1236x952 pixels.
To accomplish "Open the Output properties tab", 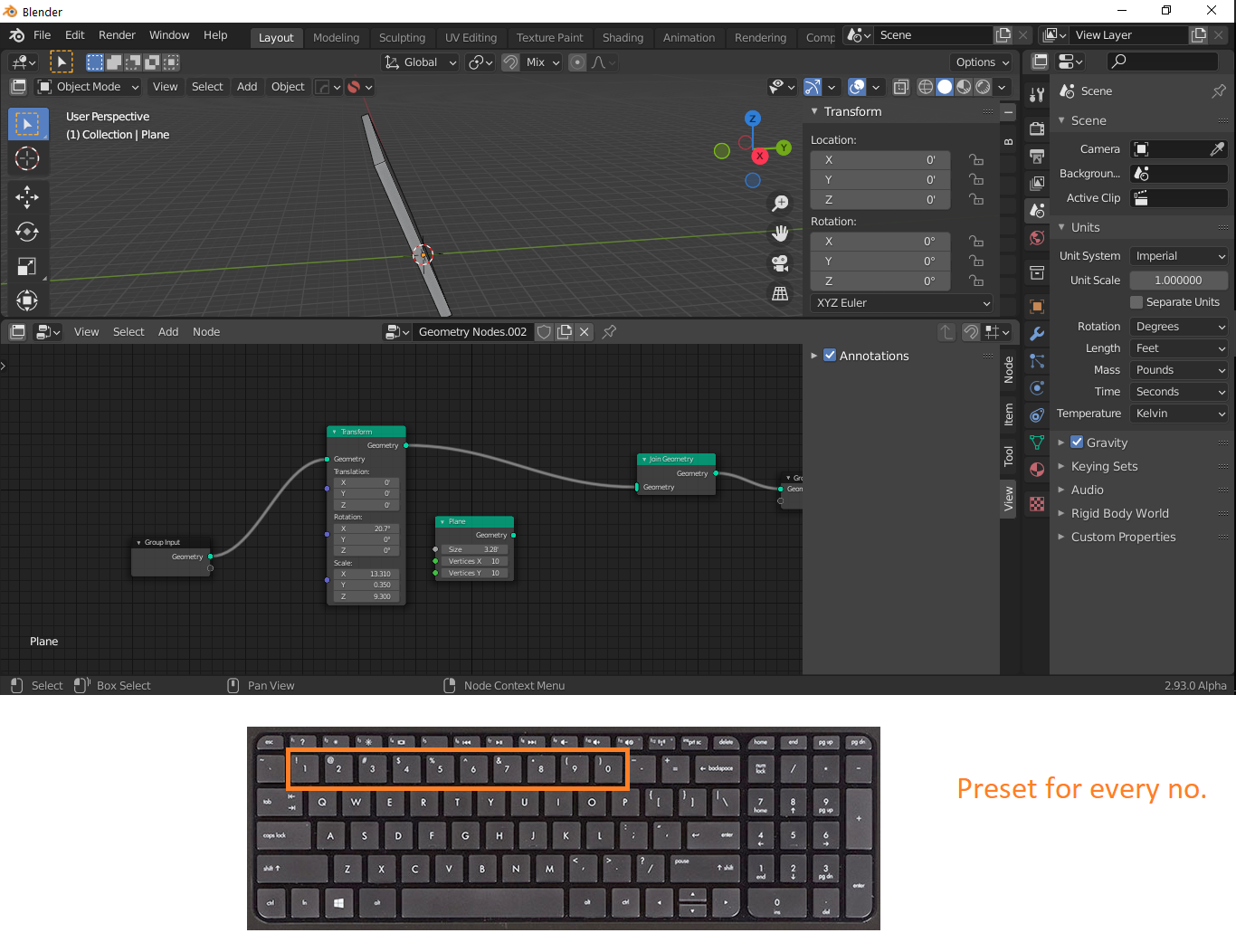I will coord(1037,156).
